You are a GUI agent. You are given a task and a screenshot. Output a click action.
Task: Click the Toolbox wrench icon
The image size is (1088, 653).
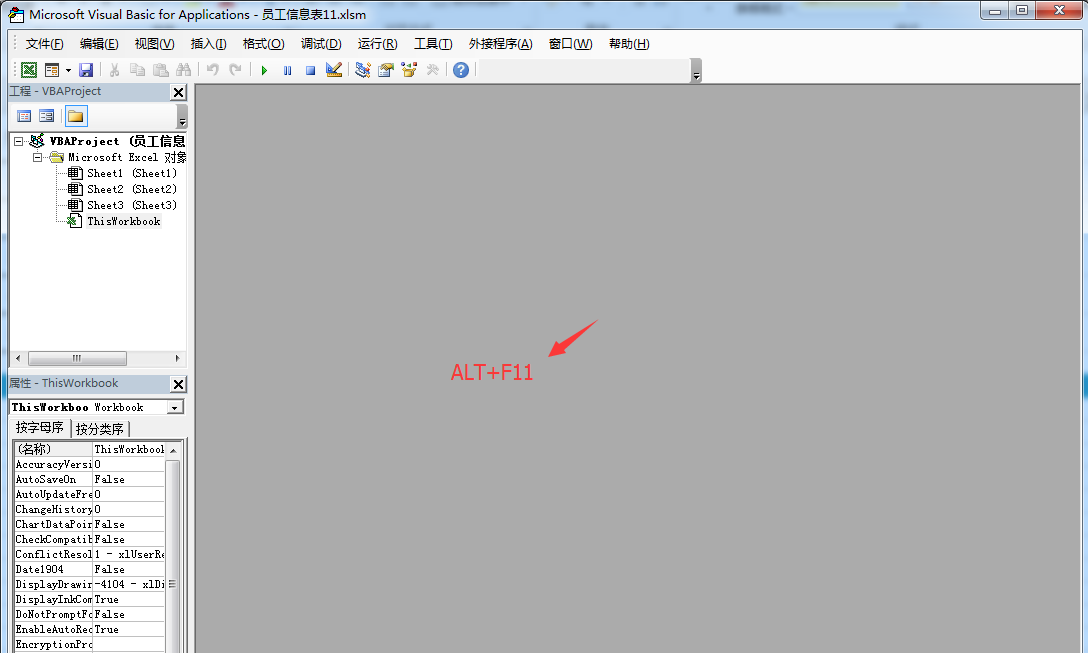tap(432, 70)
